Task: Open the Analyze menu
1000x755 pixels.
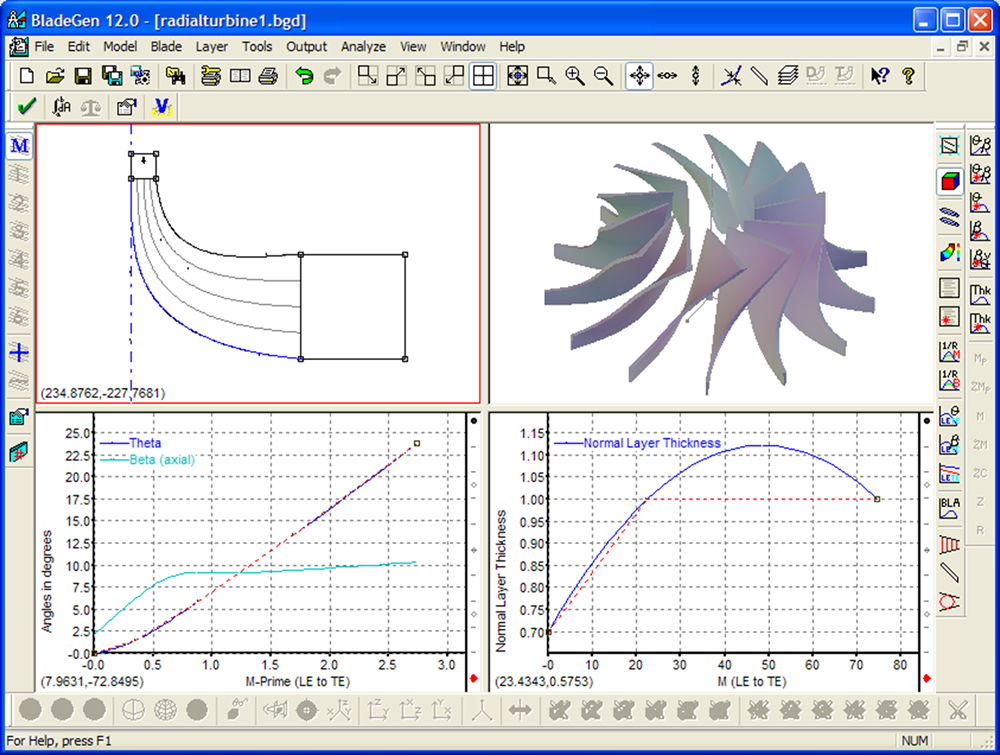Action: click(x=363, y=46)
